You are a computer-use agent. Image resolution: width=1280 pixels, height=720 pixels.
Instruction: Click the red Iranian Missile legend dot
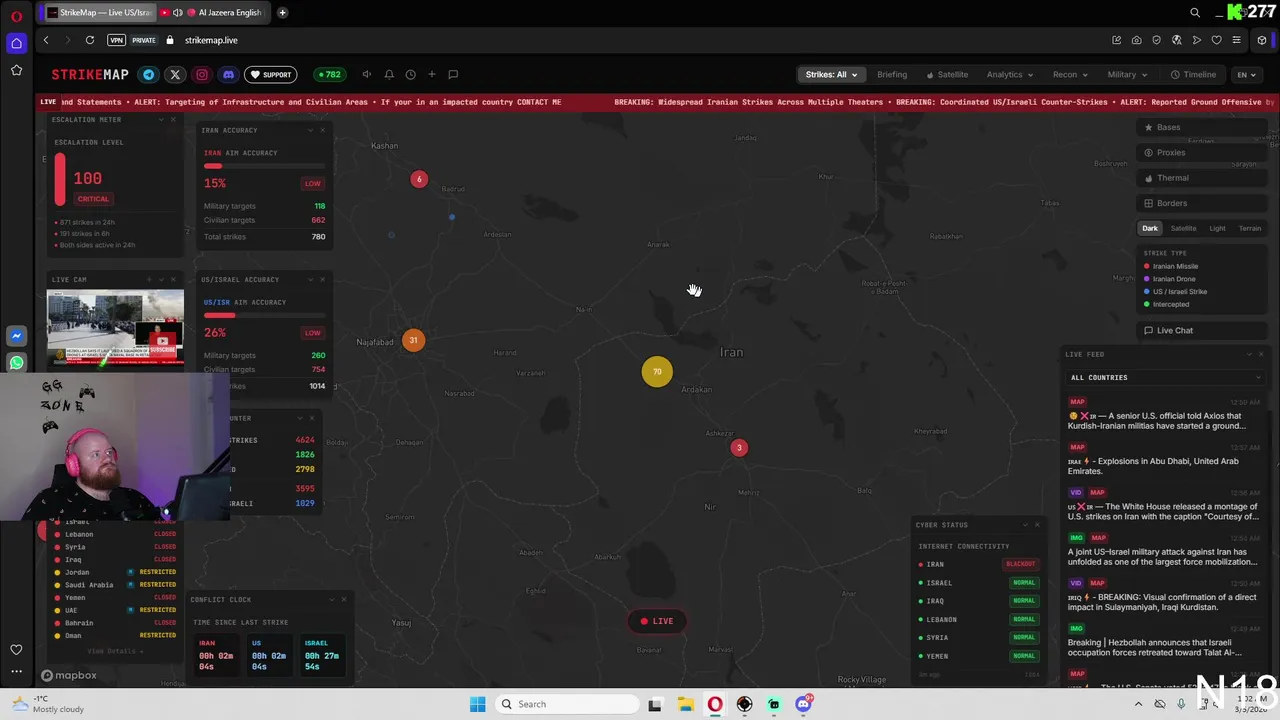(x=1147, y=266)
